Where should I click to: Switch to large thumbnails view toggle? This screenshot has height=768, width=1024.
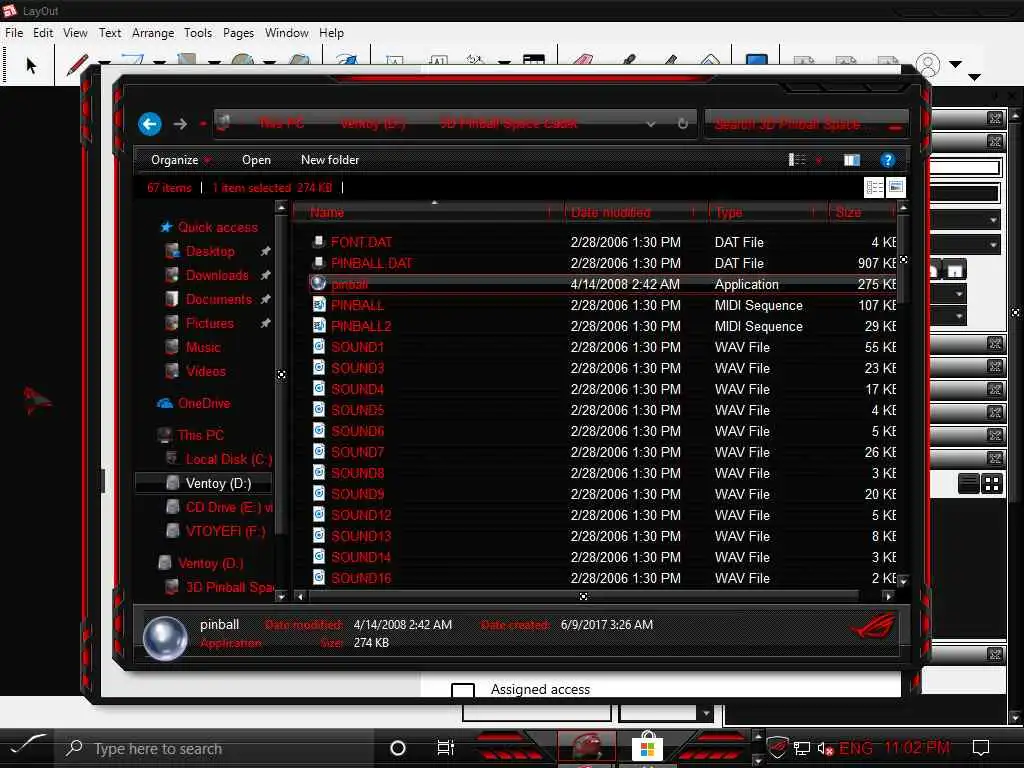[x=895, y=188]
